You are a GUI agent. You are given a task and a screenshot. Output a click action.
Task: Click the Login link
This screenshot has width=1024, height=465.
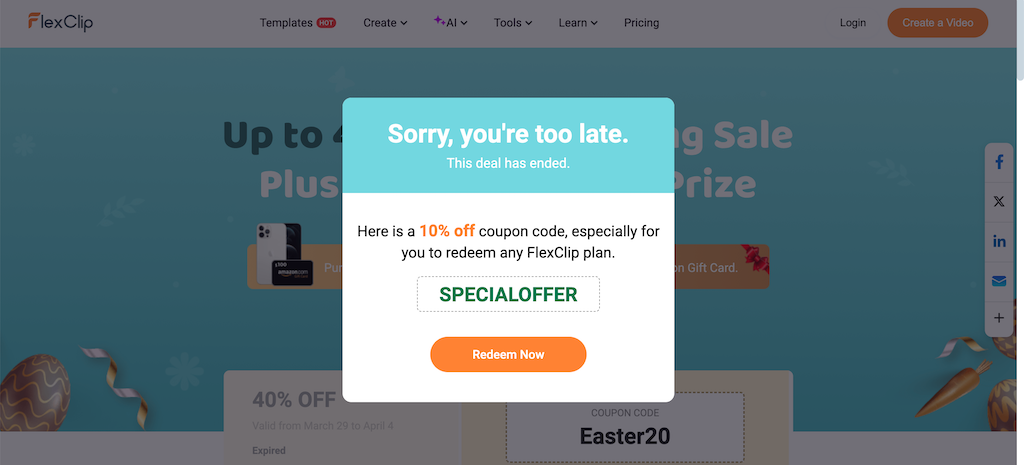[852, 23]
